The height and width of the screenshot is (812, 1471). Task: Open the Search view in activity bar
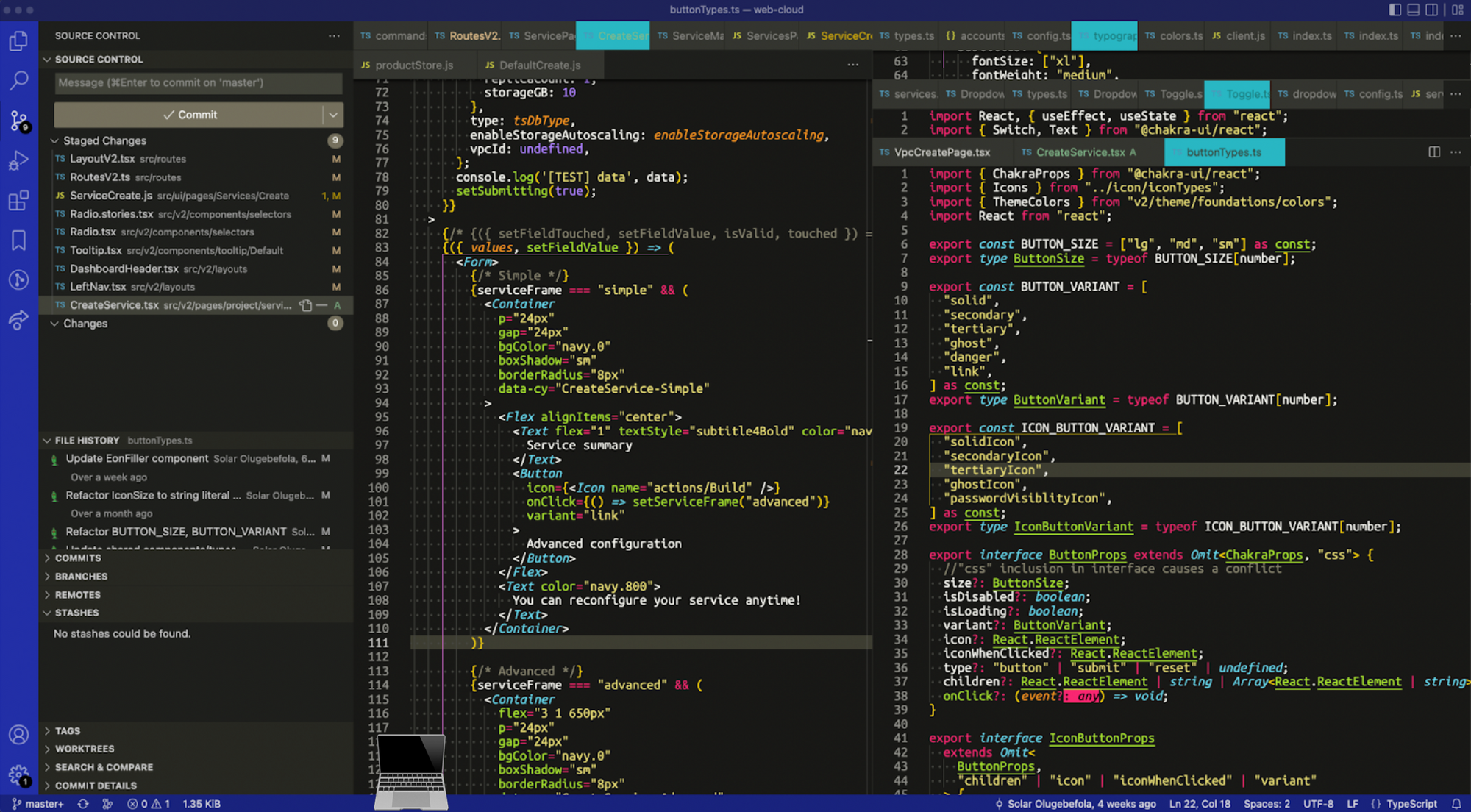[x=18, y=81]
